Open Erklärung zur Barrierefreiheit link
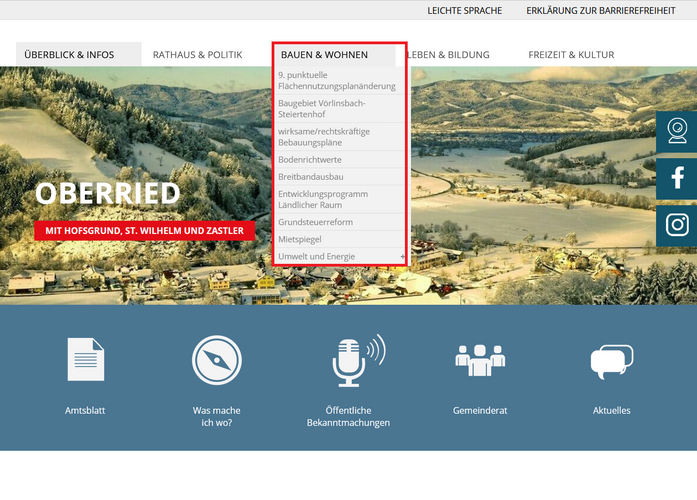The height and width of the screenshot is (500, 697). pyautogui.click(x=600, y=11)
